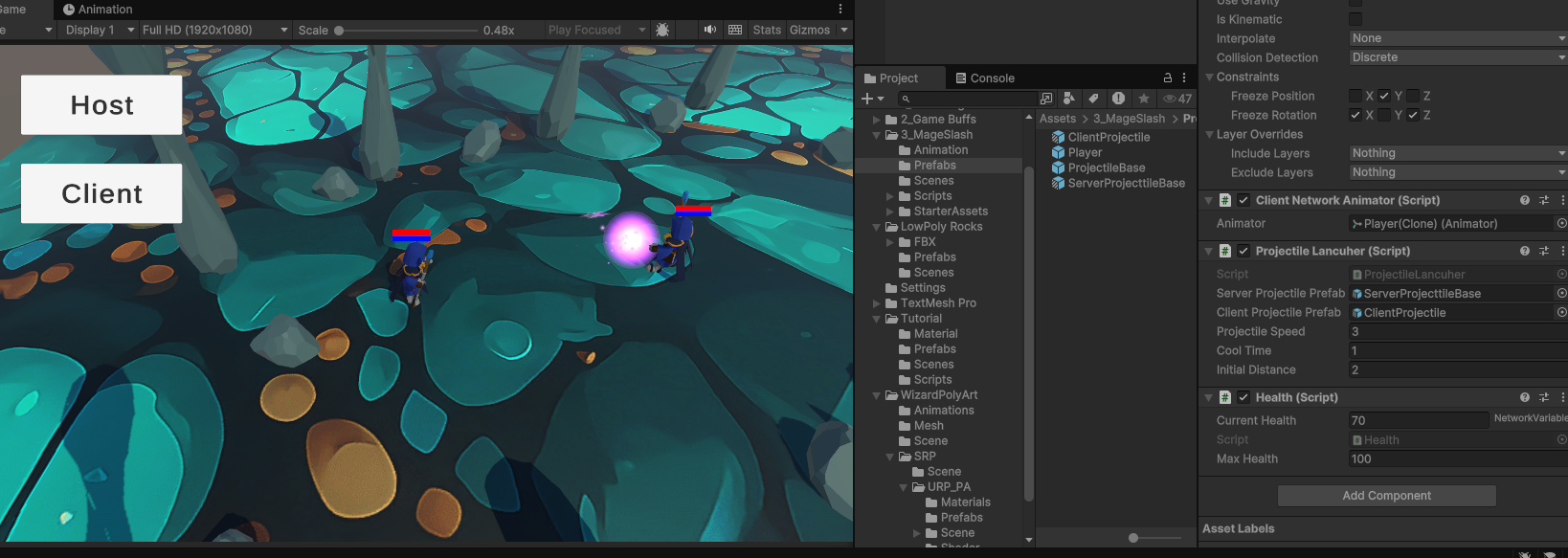Collapse the Constraints section
The height and width of the screenshot is (558, 1568).
pos(1209,77)
